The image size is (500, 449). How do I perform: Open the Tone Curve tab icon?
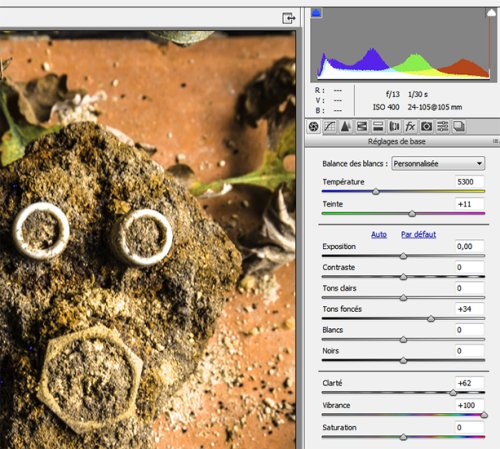click(330, 127)
